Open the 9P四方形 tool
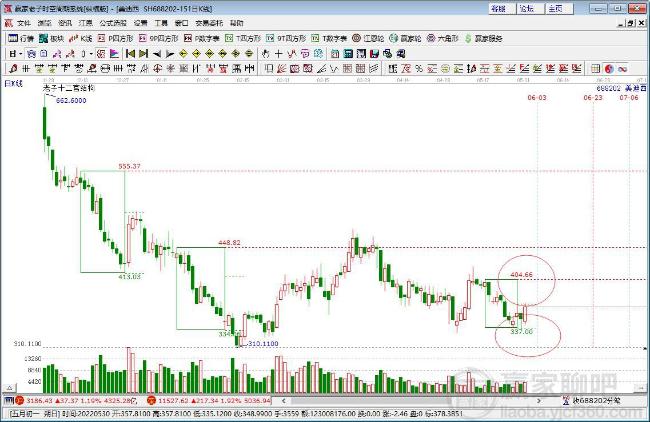650x422 pixels. 158,39
